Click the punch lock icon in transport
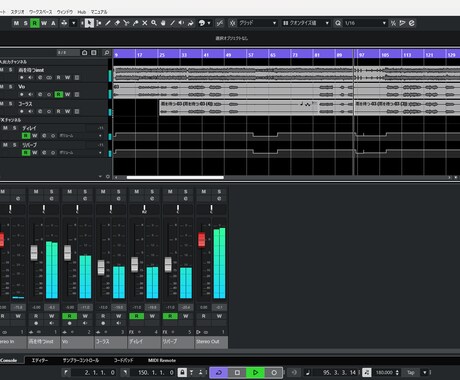 pyautogui.click(x=182, y=372)
